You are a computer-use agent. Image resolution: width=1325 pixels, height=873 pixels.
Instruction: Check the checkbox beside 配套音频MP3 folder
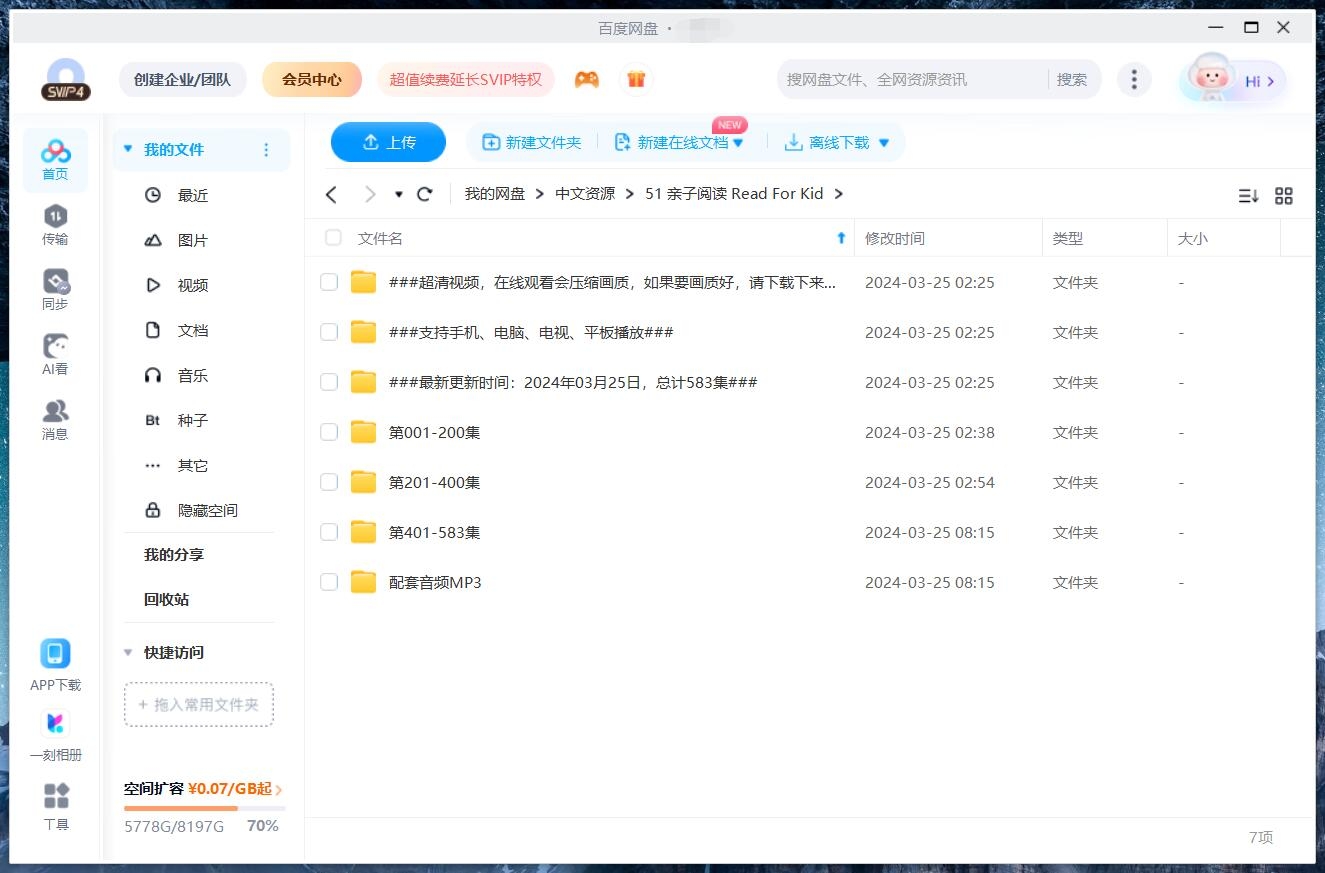[329, 582]
